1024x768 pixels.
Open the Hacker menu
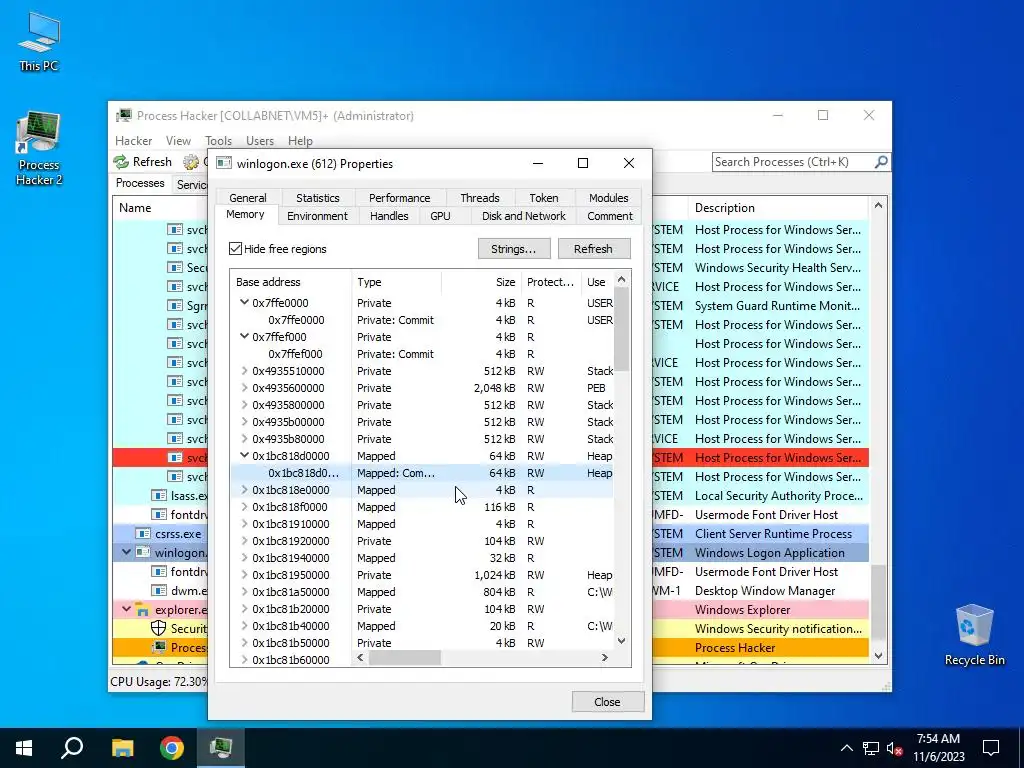(133, 141)
